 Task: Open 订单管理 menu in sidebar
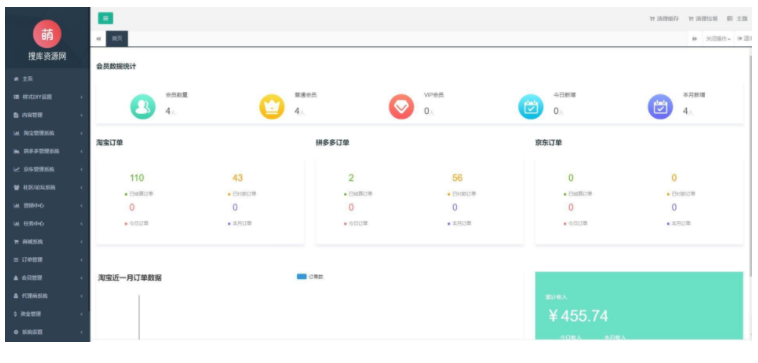pos(47,260)
